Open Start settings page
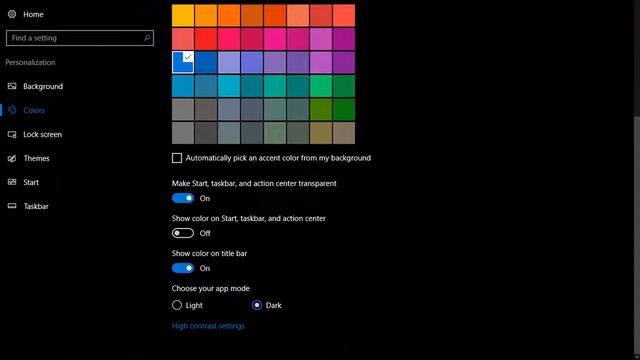This screenshot has height=360, width=640. 31,182
